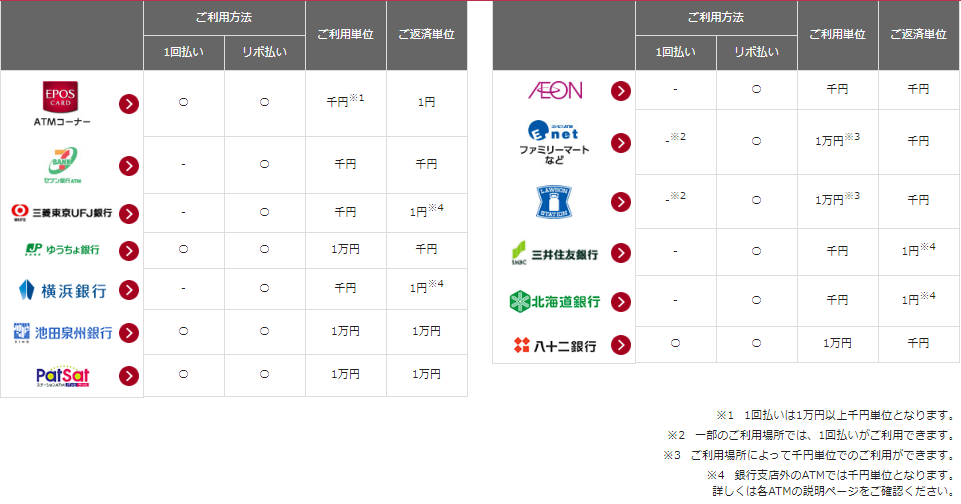Click the red arrow beside 八十二銀行
Image resolution: width=961 pixels, height=504 pixels.
point(621,345)
